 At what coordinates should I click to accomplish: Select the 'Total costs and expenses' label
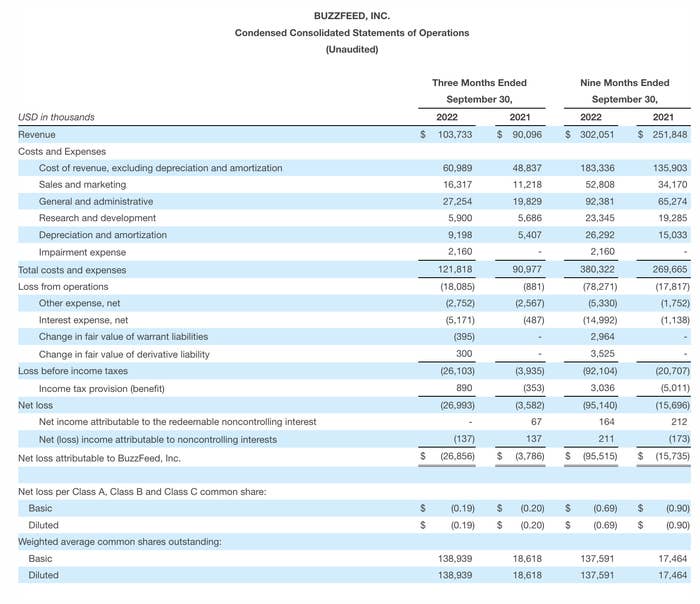(72, 270)
